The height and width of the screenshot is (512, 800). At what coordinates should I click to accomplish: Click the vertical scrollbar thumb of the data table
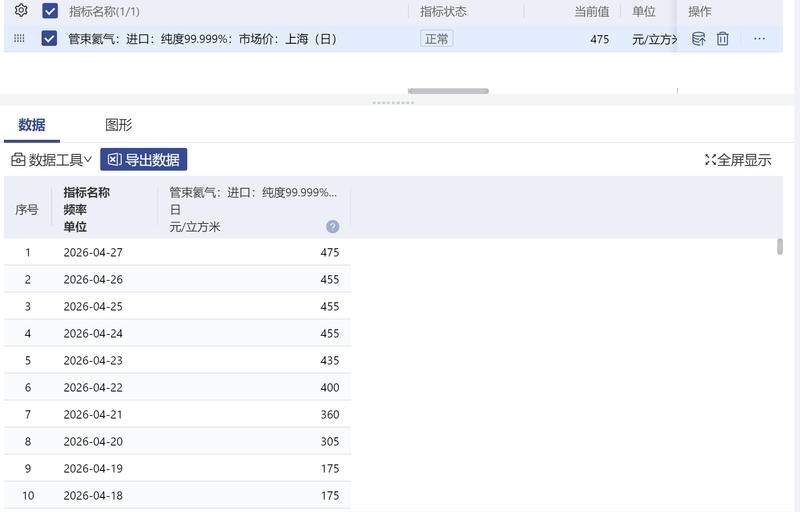pos(780,246)
